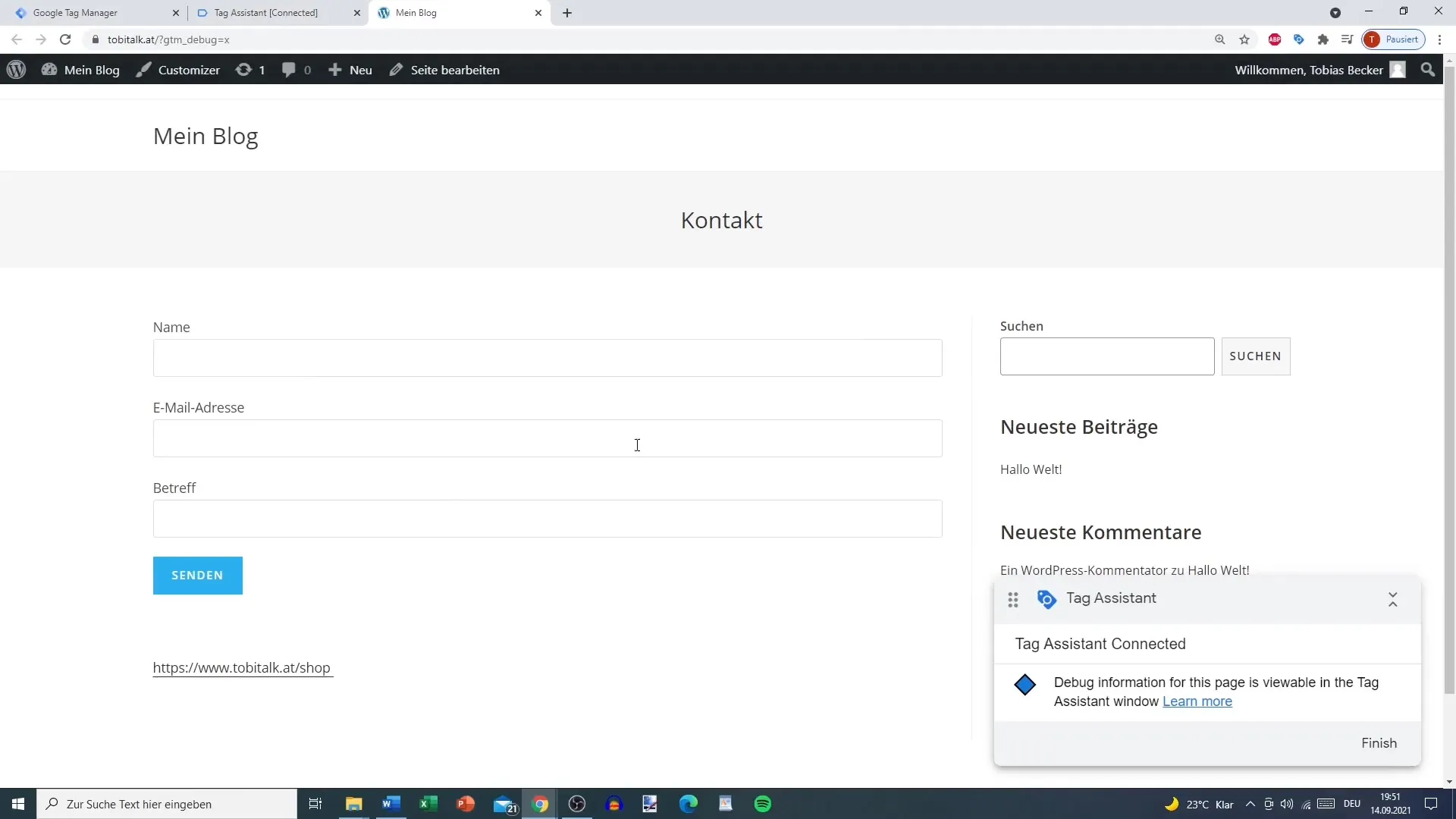
Task: Go forward in browser history
Action: tap(41, 39)
